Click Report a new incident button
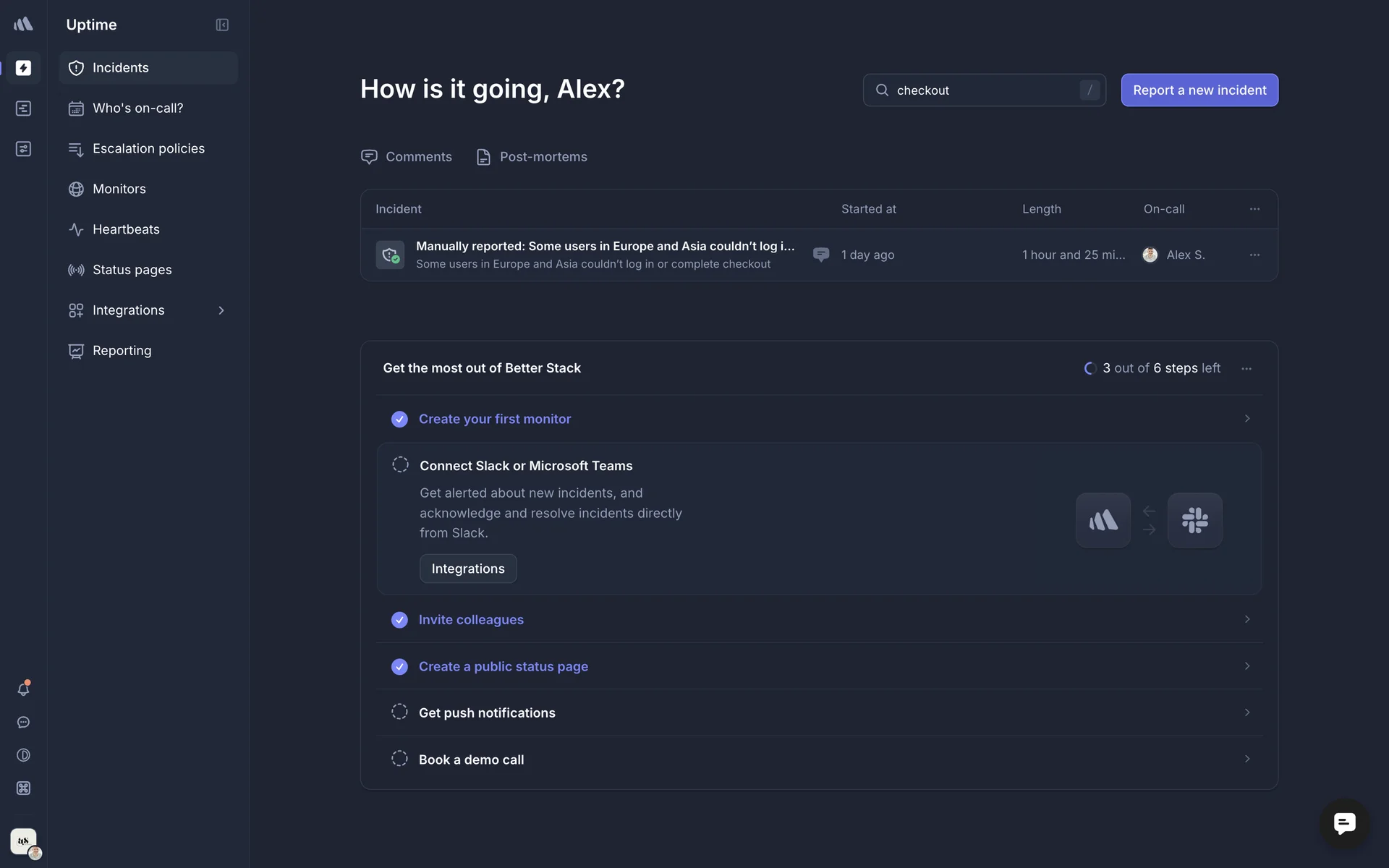 [x=1199, y=90]
